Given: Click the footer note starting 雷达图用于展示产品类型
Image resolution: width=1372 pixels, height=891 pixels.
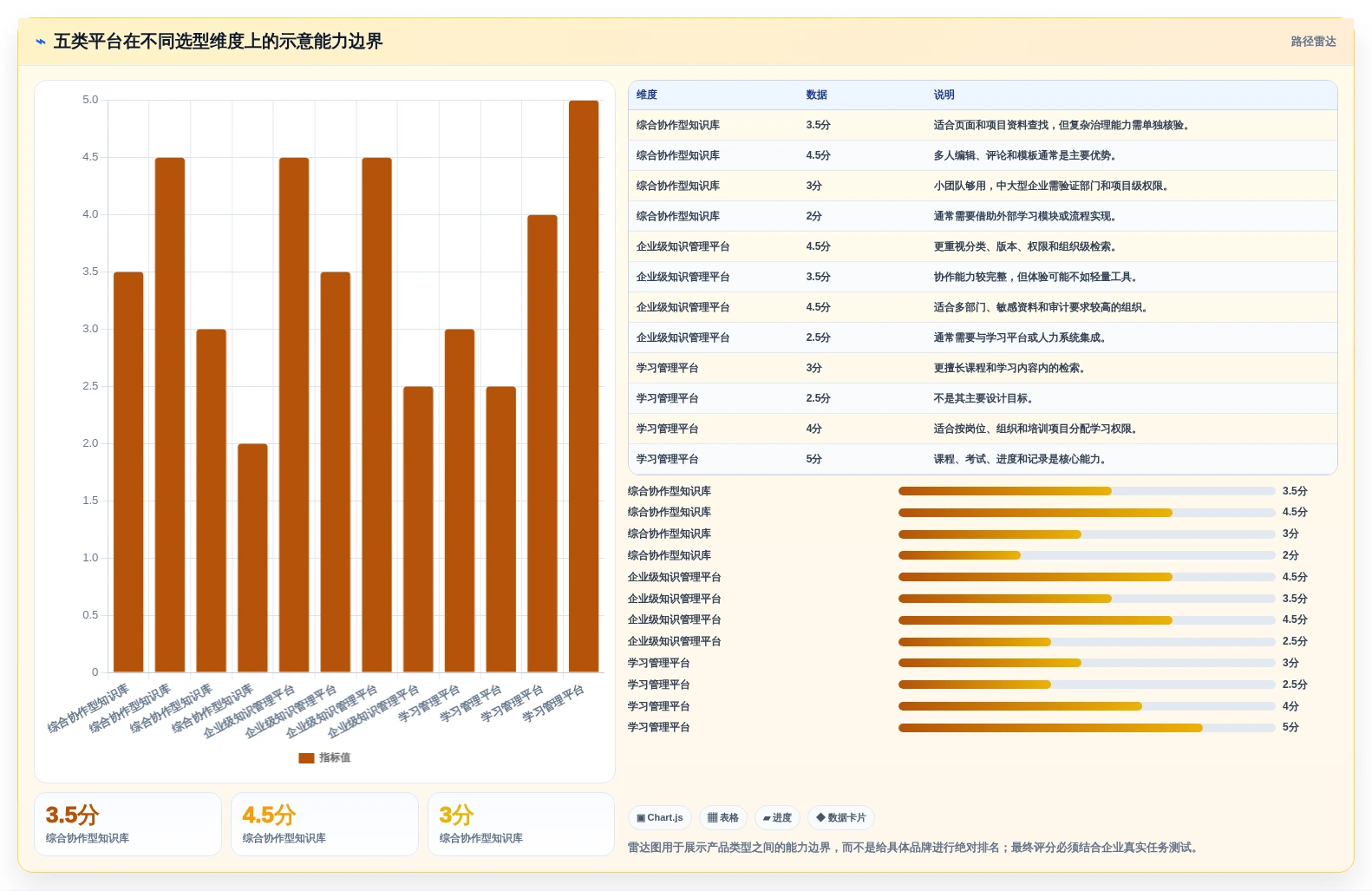Looking at the screenshot, I should click(x=915, y=848).
